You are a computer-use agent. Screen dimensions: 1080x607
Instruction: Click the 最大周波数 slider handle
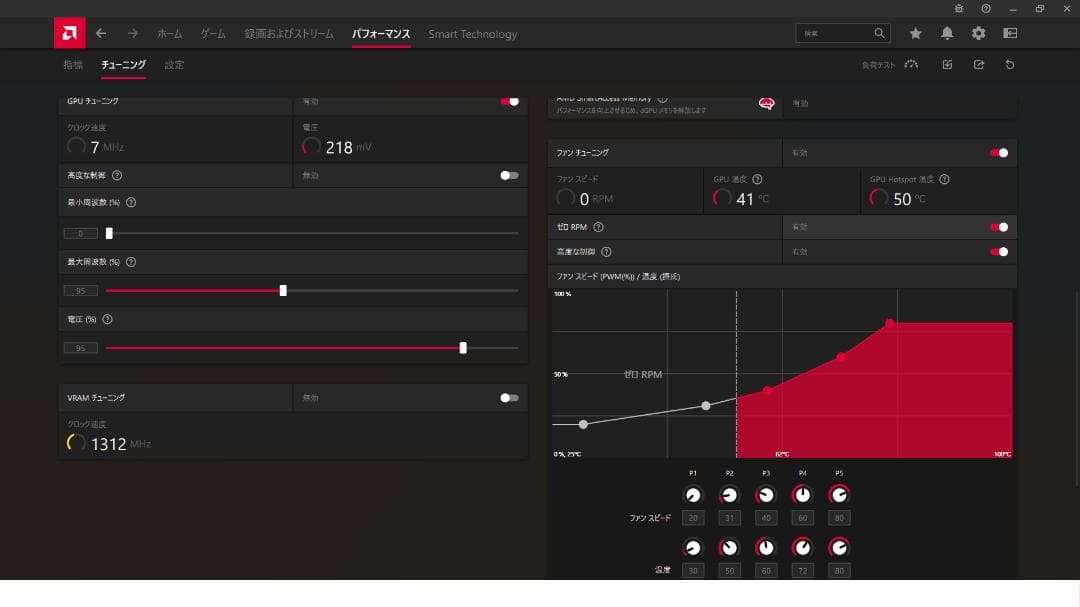click(x=283, y=291)
